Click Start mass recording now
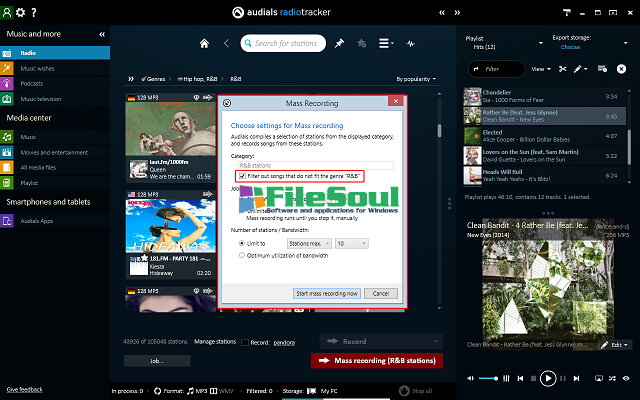 pos(327,293)
